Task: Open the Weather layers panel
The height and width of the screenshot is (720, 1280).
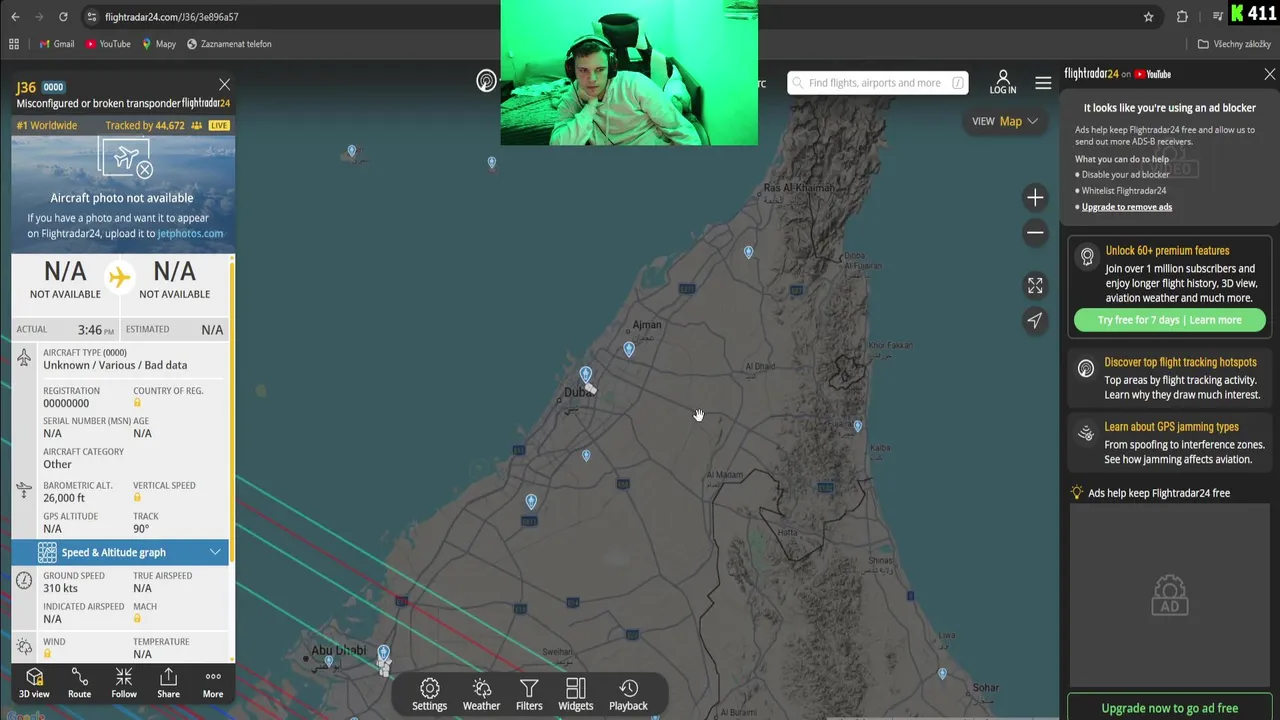Action: click(x=481, y=695)
